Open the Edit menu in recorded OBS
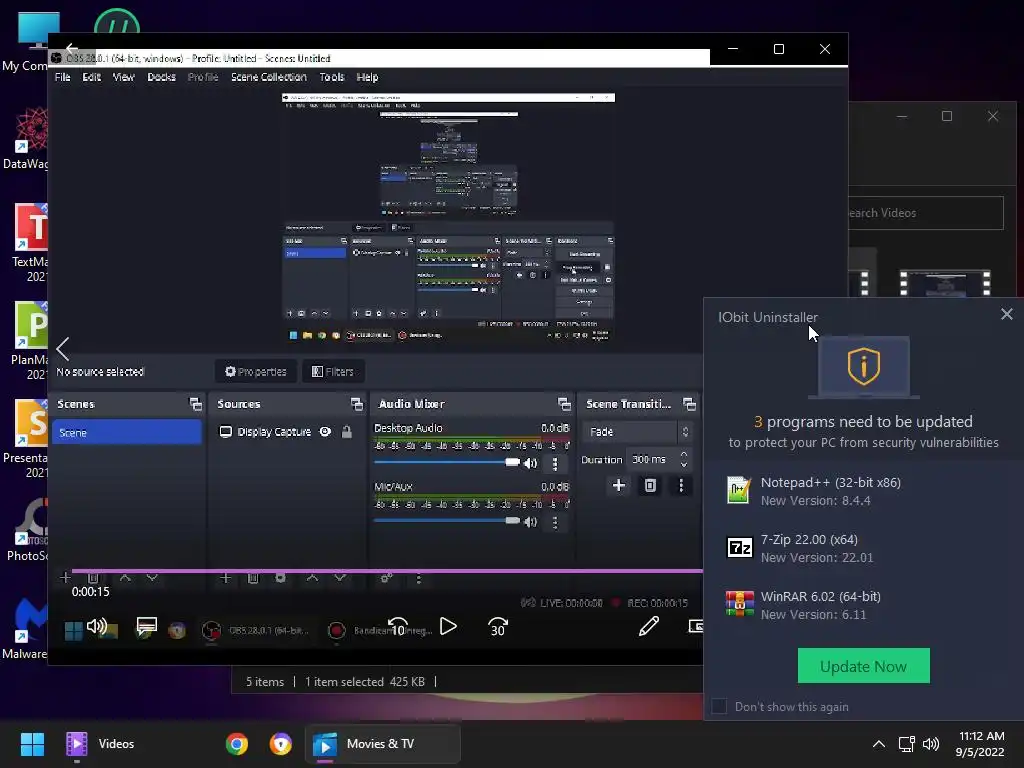The width and height of the screenshot is (1024, 768). point(91,77)
